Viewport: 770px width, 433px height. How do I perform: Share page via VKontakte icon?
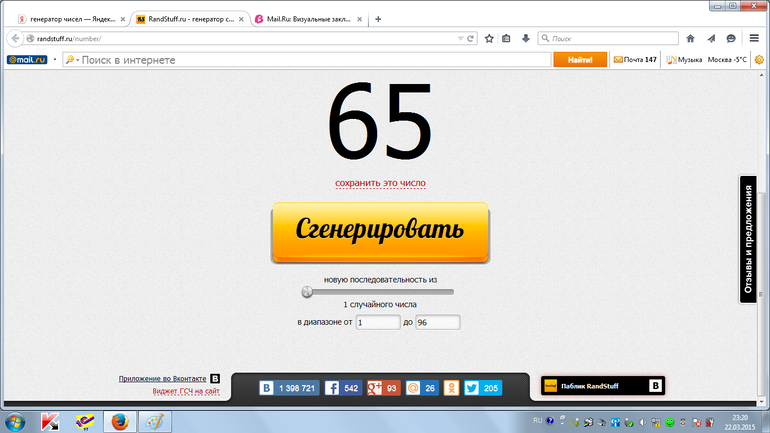pos(267,387)
